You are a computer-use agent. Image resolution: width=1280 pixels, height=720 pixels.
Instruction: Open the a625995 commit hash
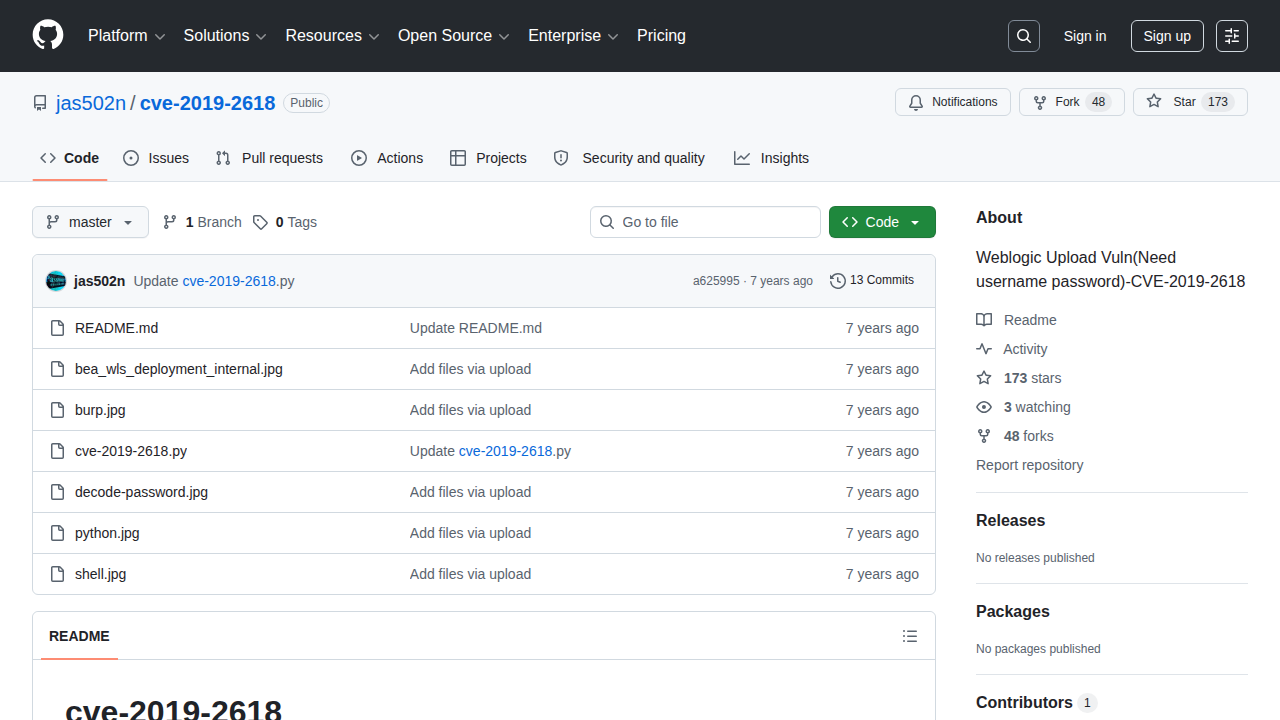click(x=716, y=281)
